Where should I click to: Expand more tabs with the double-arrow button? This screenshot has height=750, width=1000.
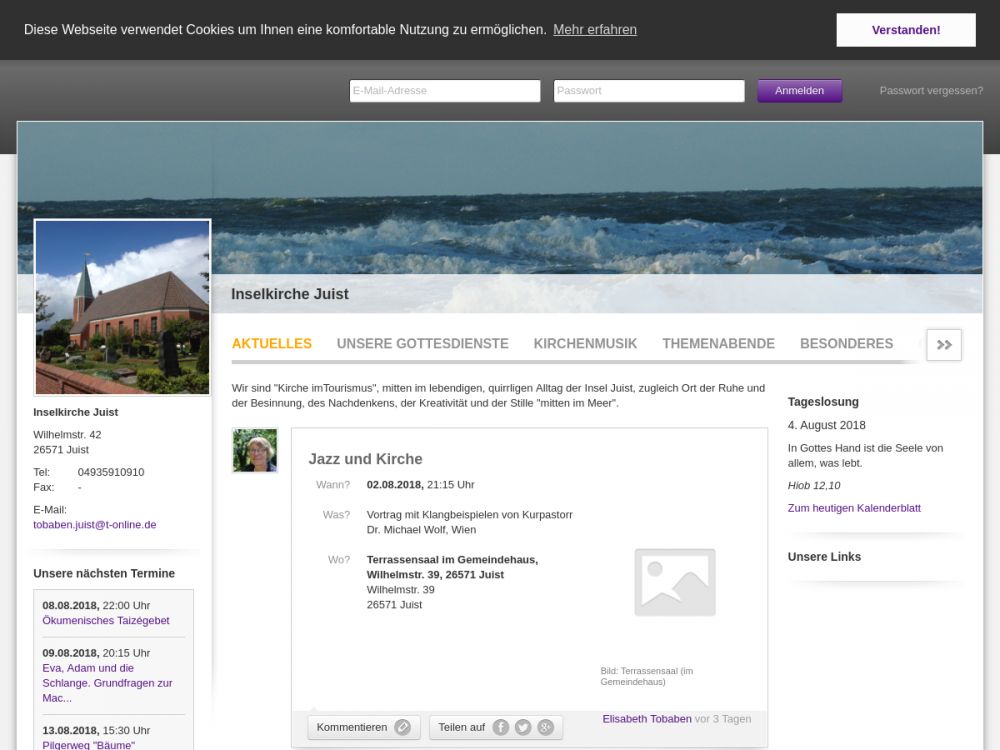pyautogui.click(x=943, y=344)
